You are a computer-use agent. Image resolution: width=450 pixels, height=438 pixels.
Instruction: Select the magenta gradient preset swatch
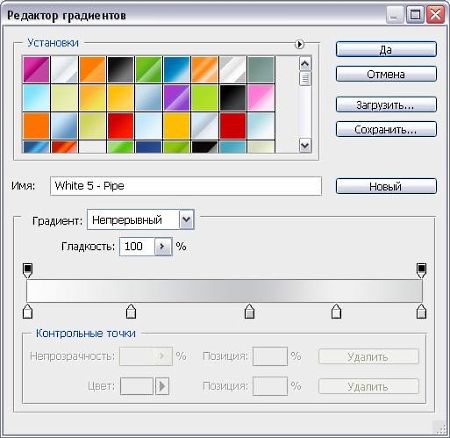point(36,69)
